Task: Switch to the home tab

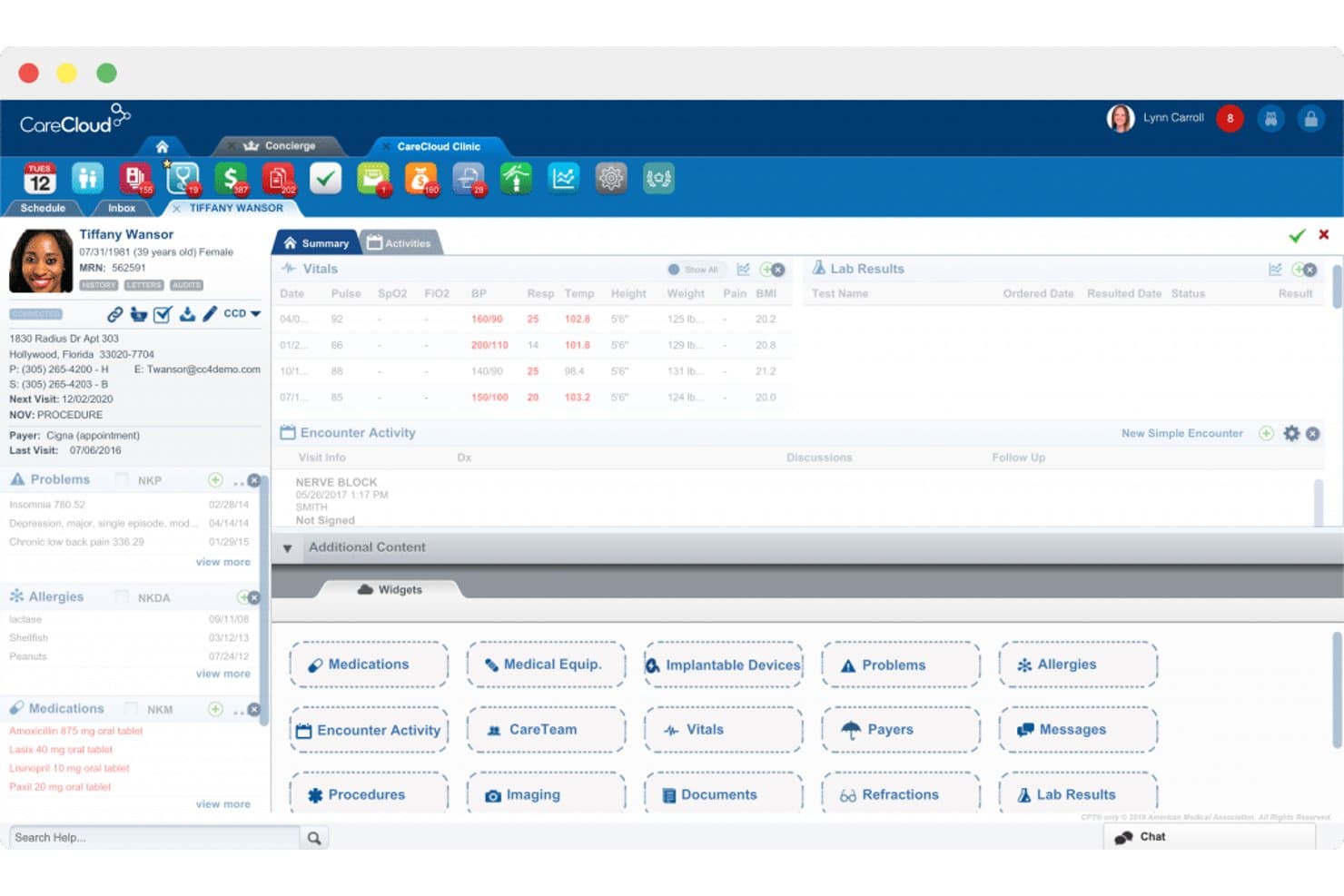Action: (x=162, y=146)
